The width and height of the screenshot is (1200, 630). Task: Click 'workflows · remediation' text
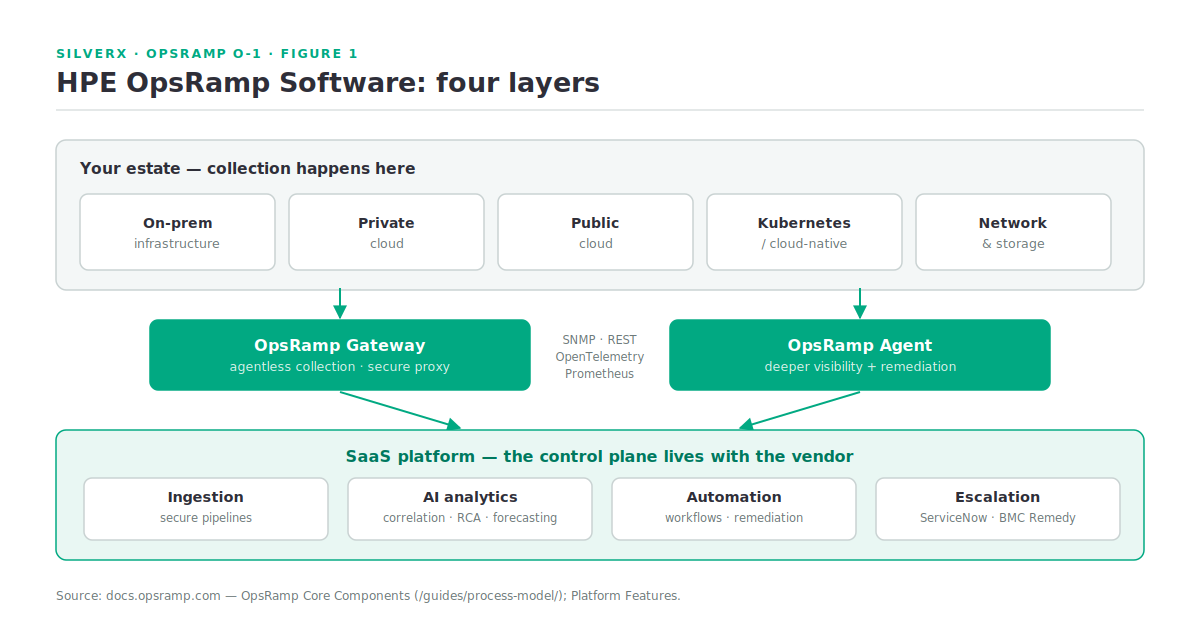pyautogui.click(x=734, y=518)
